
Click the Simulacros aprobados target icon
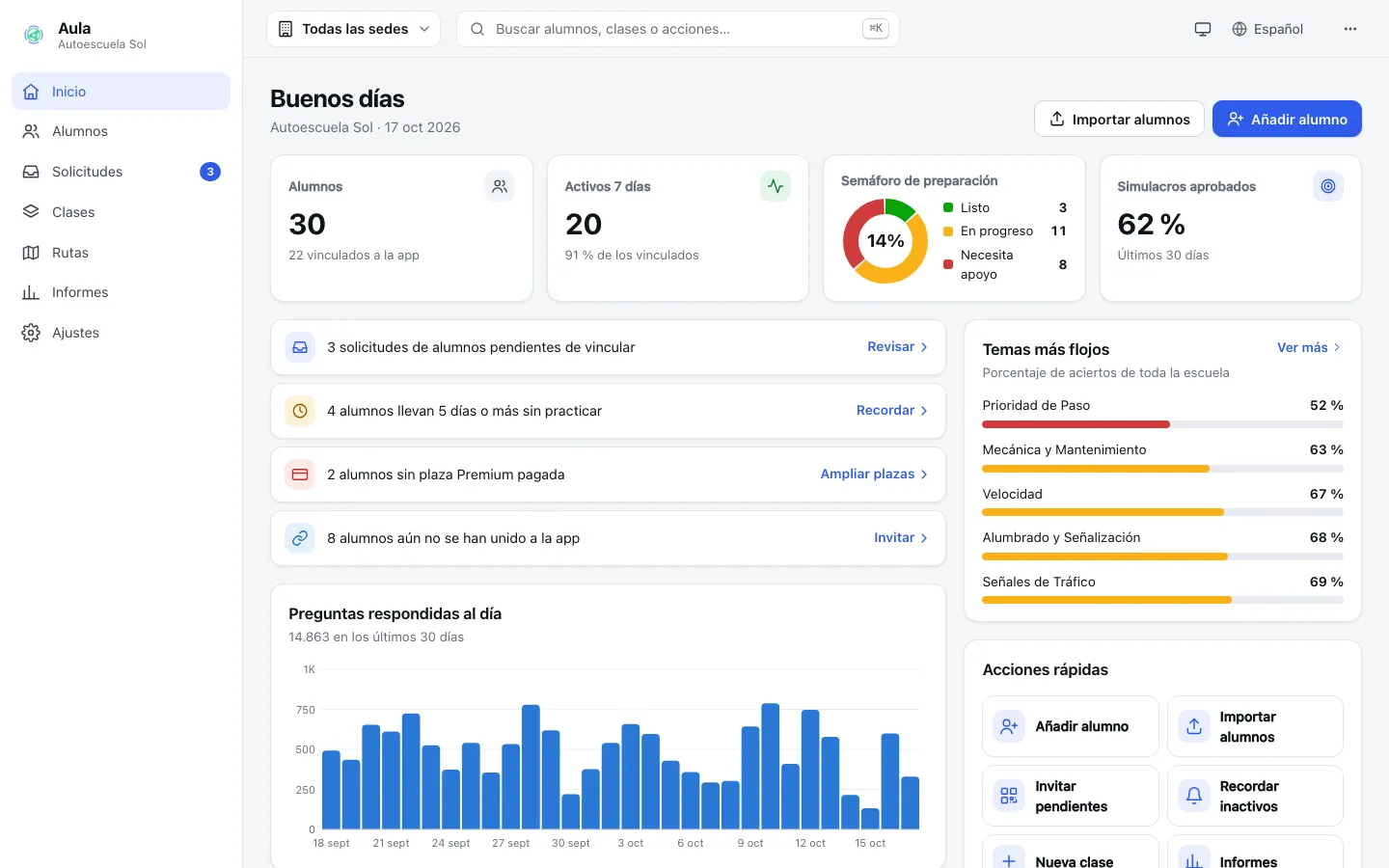pyautogui.click(x=1328, y=186)
